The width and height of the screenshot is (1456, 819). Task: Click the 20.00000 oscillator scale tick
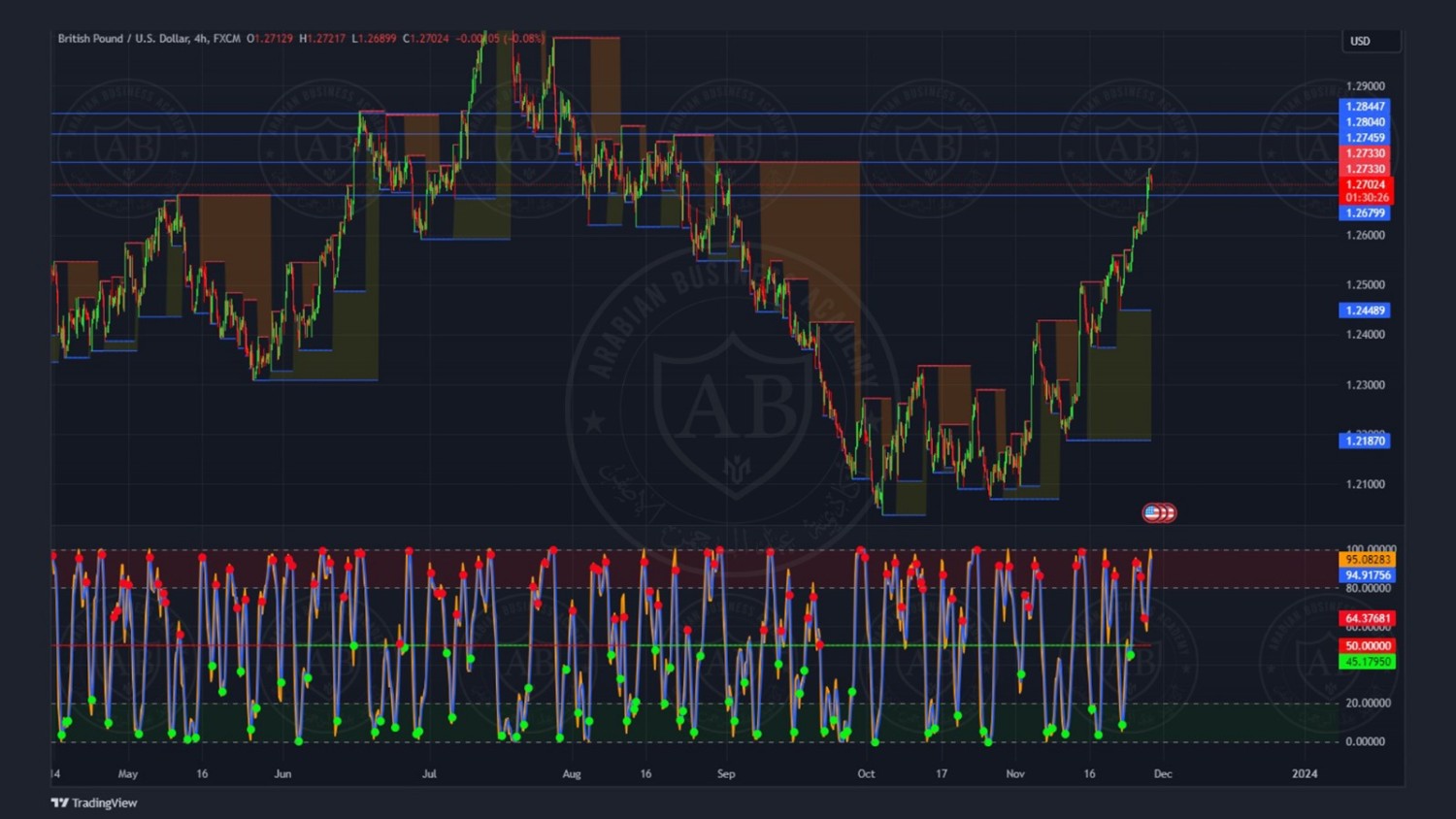(x=1368, y=704)
